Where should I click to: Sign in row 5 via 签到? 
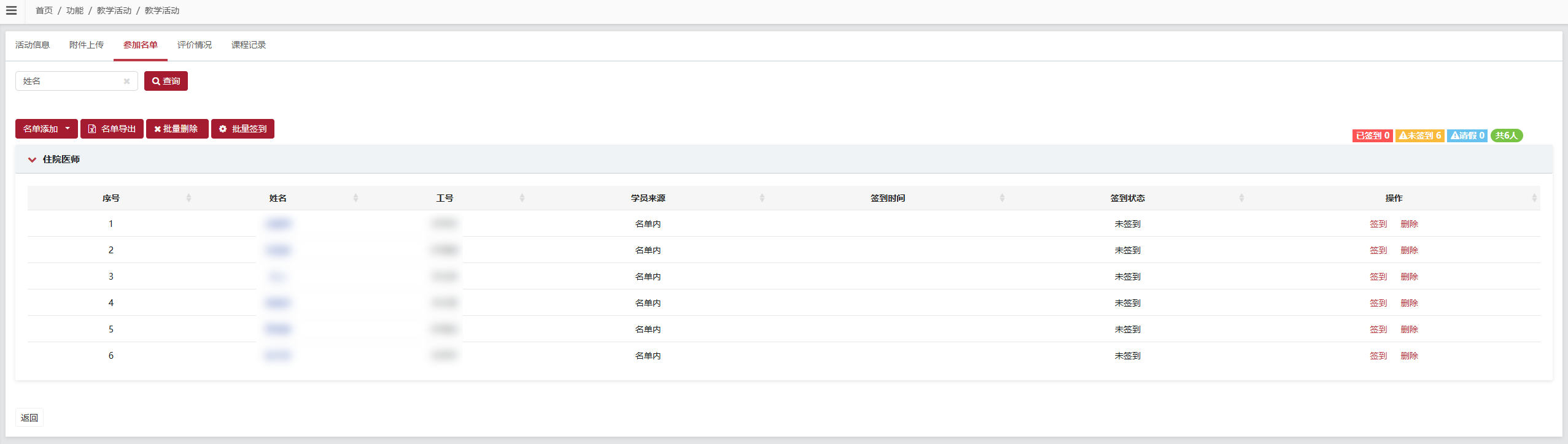pyautogui.click(x=1378, y=329)
